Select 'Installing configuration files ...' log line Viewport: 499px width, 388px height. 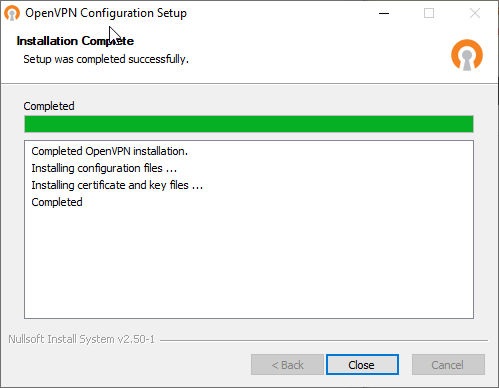pyautogui.click(x=104, y=168)
